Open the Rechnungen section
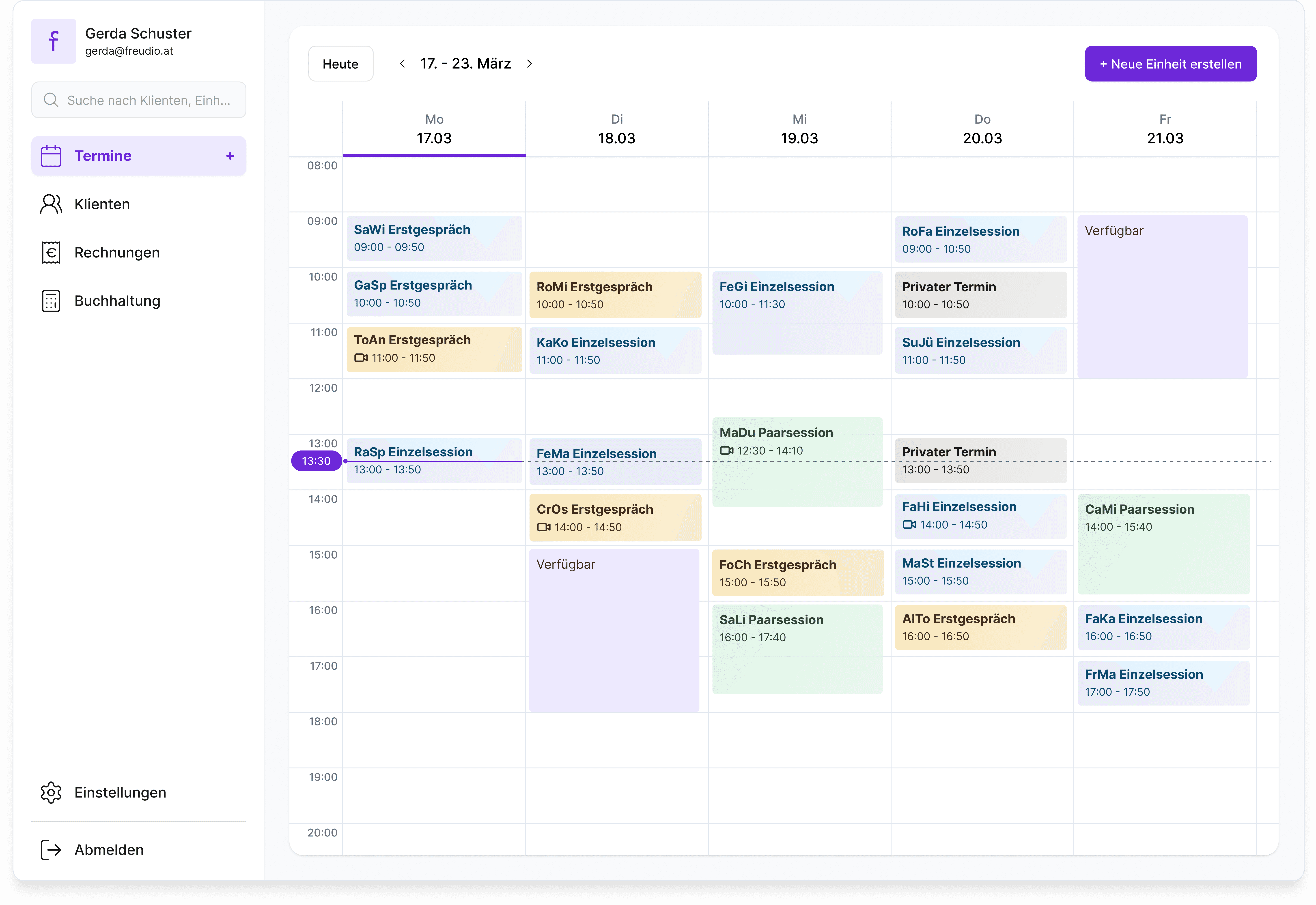Viewport: 1316px width, 905px height. point(139,252)
